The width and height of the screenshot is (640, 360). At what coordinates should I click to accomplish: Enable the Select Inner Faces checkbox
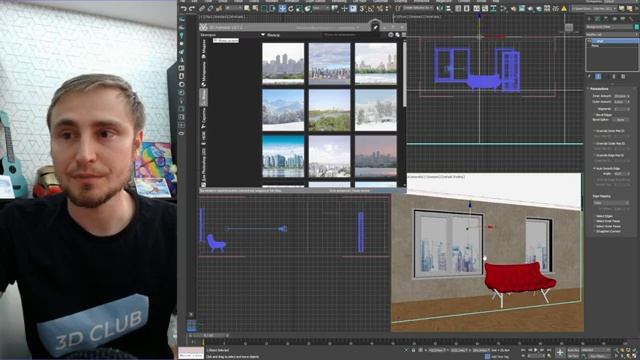point(594,221)
